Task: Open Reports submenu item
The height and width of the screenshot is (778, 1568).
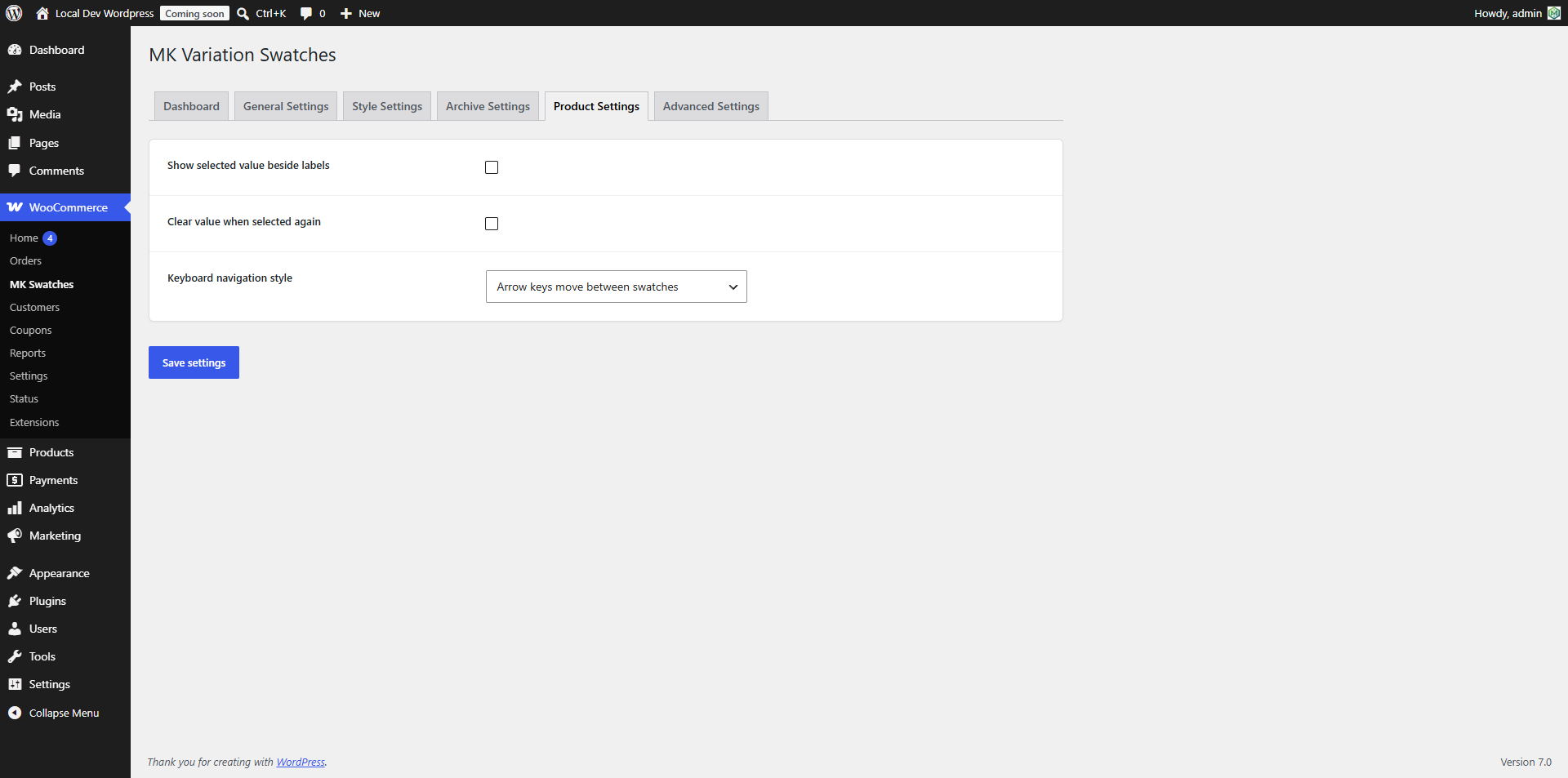Action: [28, 353]
